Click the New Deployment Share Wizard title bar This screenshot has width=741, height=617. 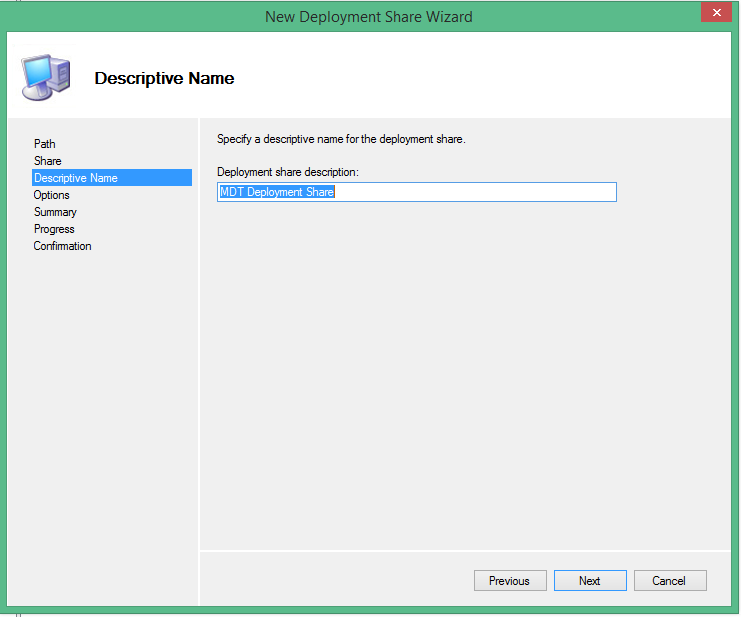[369, 16]
